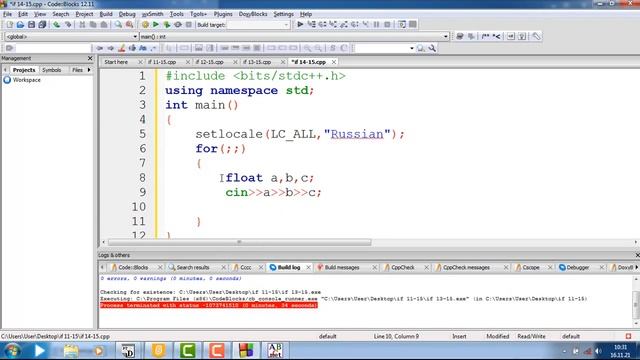Click the doxygen block comment icon
640x360 pixels.
click(x=485, y=36)
